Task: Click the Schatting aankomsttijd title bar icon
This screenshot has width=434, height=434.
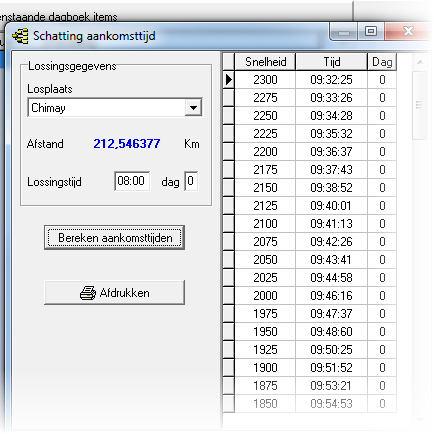Action: [21, 36]
